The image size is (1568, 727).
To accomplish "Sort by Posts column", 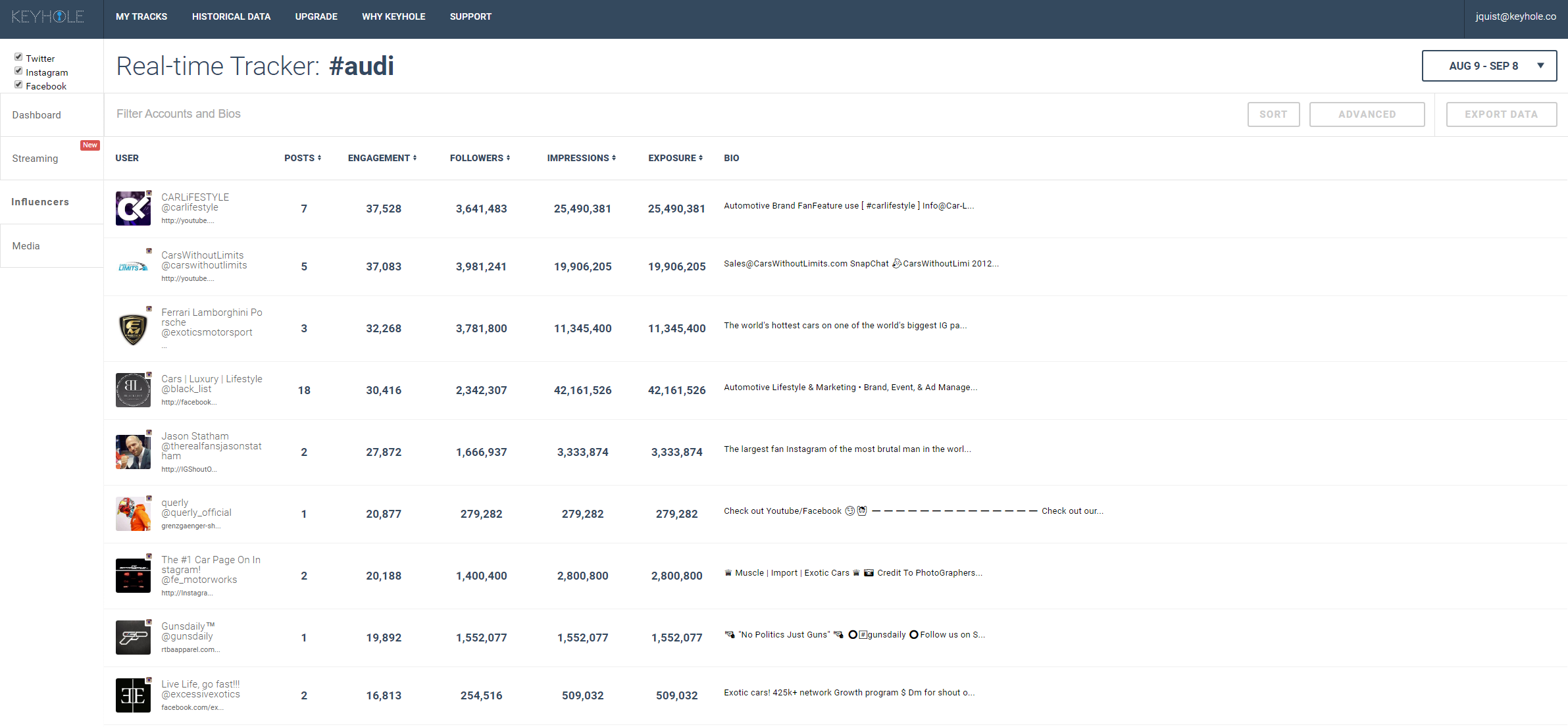I will coord(303,158).
